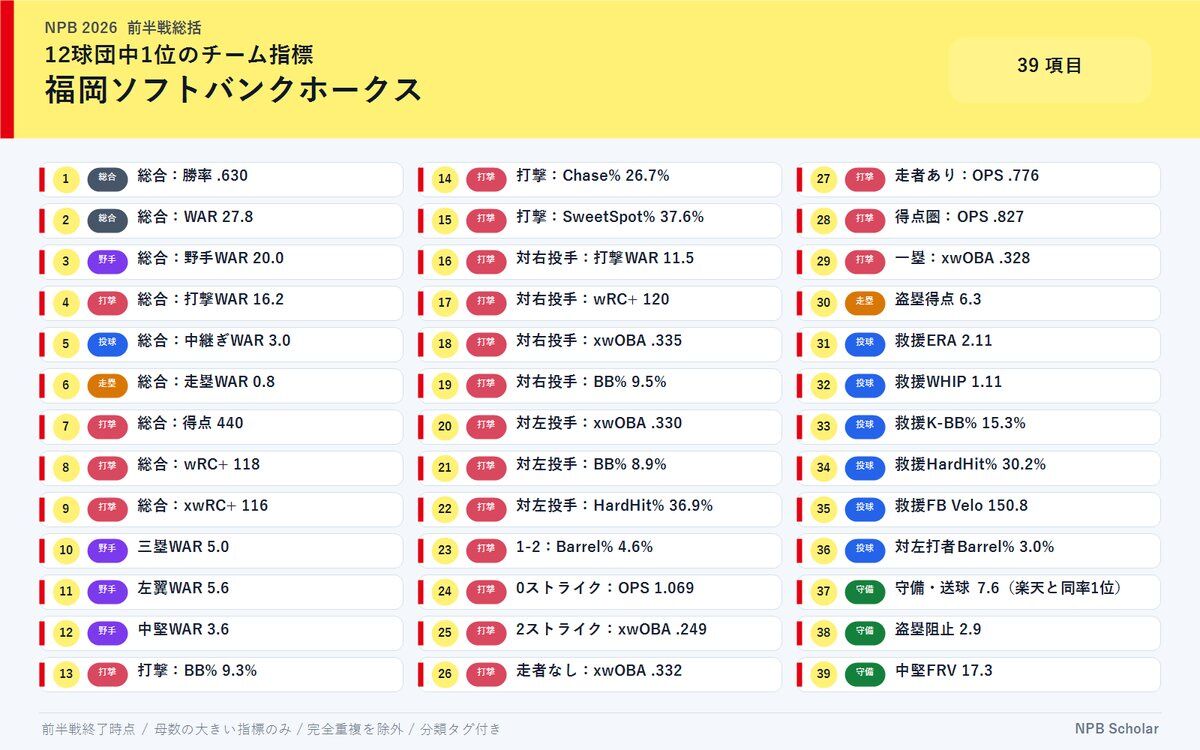Image resolution: width=1200 pixels, height=750 pixels.
Task: Select the 救援ERA 2.11 entry
Action: 979,344
